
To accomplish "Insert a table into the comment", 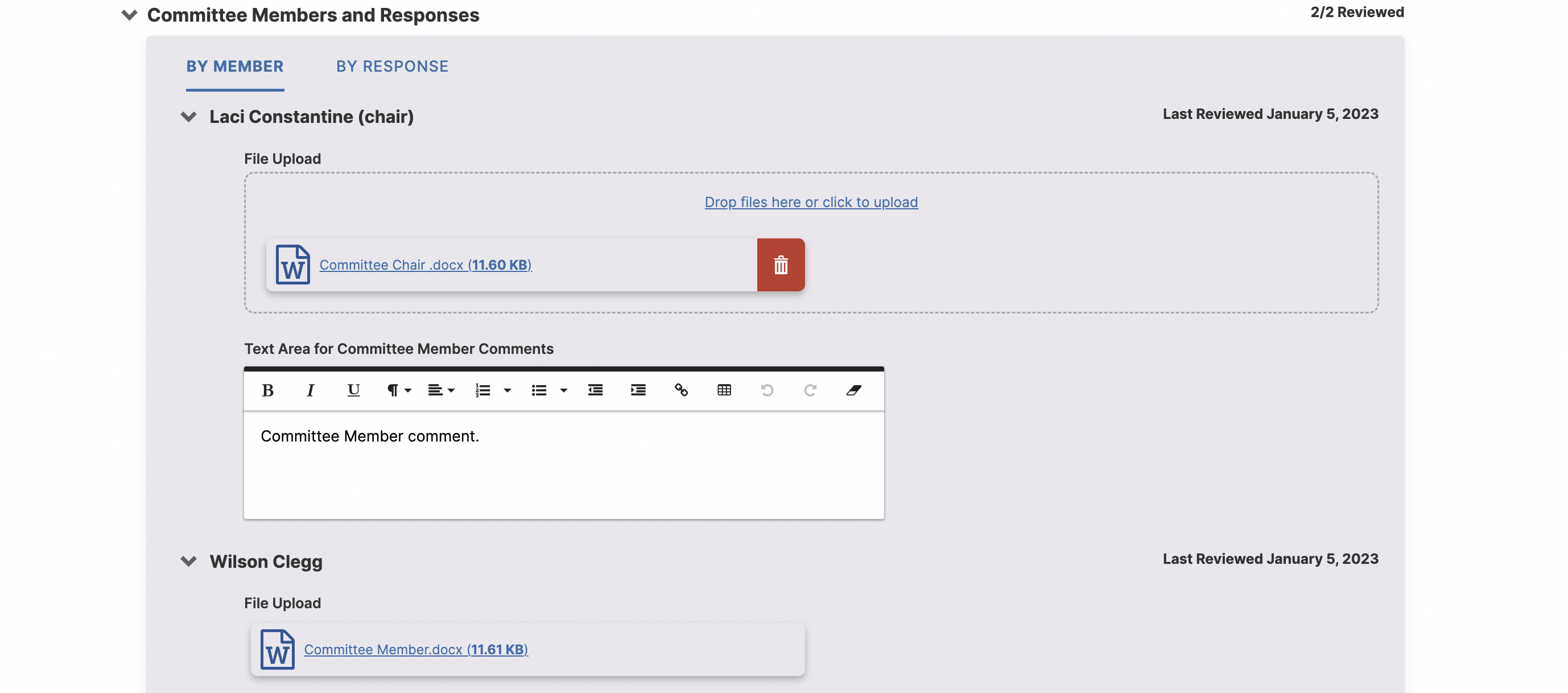I will 724,390.
